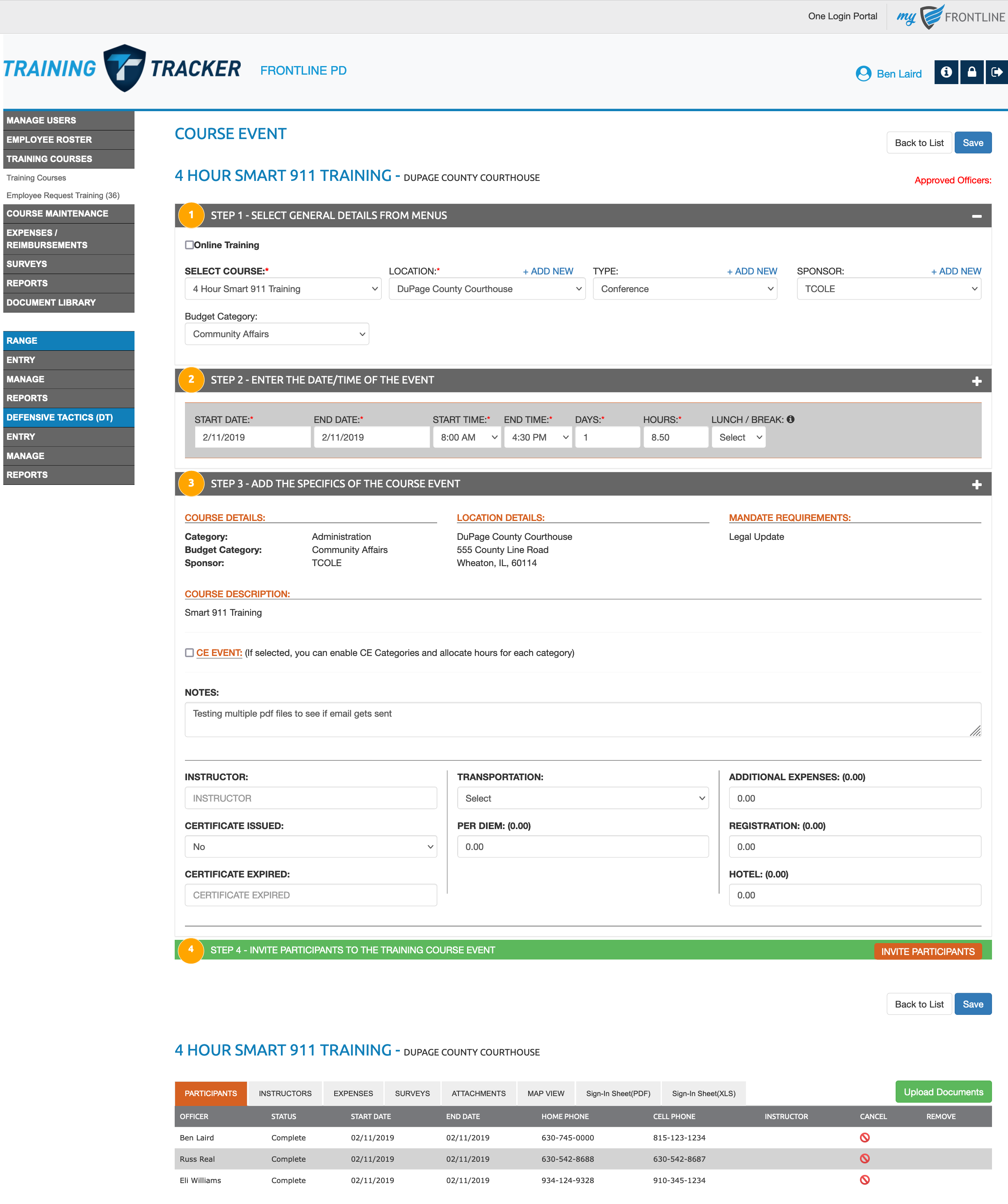1008x1204 pixels.
Task: Open the Certificate Issued dropdown
Action: pyautogui.click(x=310, y=847)
